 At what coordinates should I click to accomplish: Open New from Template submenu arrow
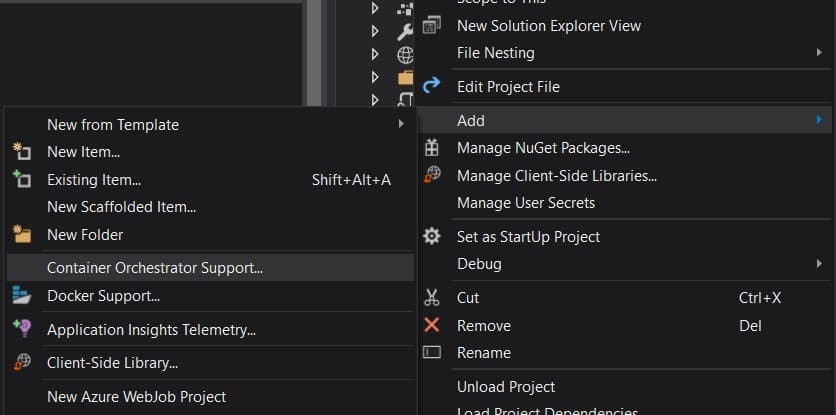click(x=401, y=125)
